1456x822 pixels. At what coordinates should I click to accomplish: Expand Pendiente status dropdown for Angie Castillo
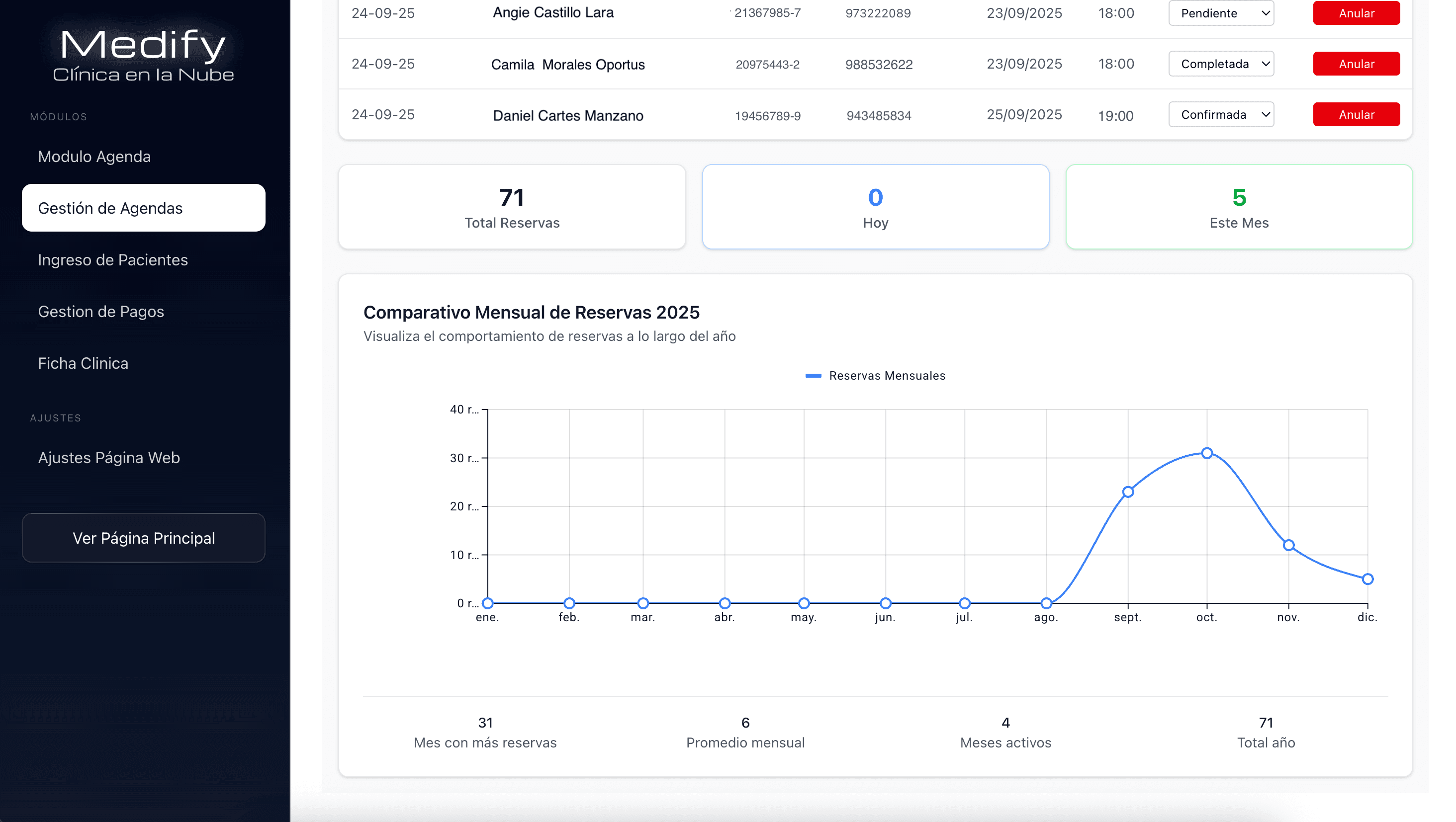coord(1221,13)
